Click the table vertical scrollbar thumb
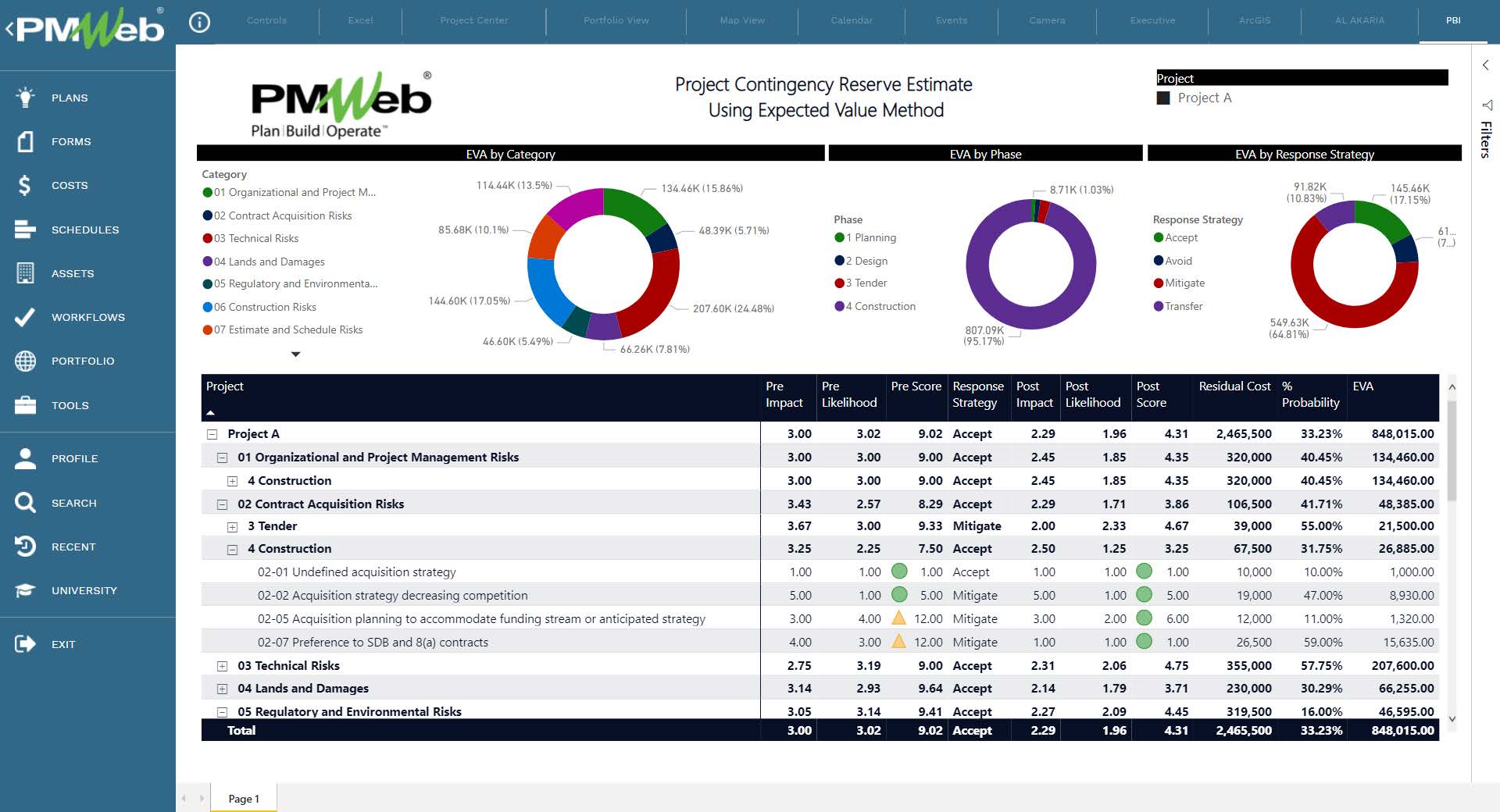1500x812 pixels. pos(1452,451)
